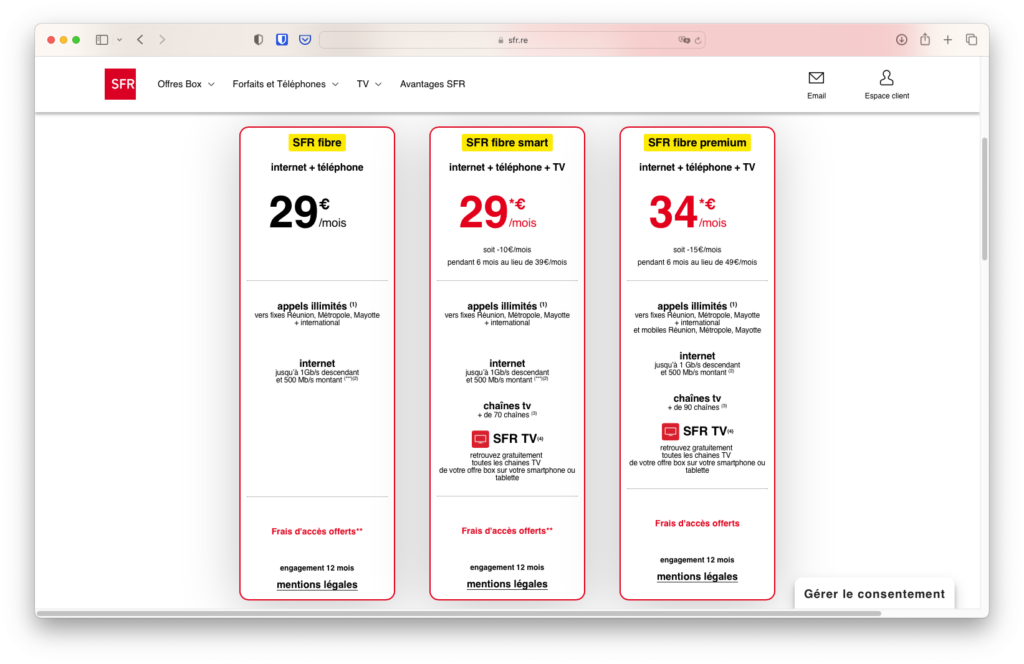Reload the page from address bar

698,40
